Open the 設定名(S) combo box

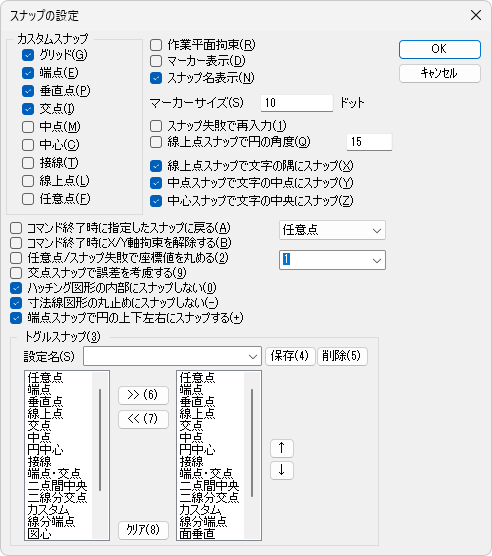(x=172, y=356)
